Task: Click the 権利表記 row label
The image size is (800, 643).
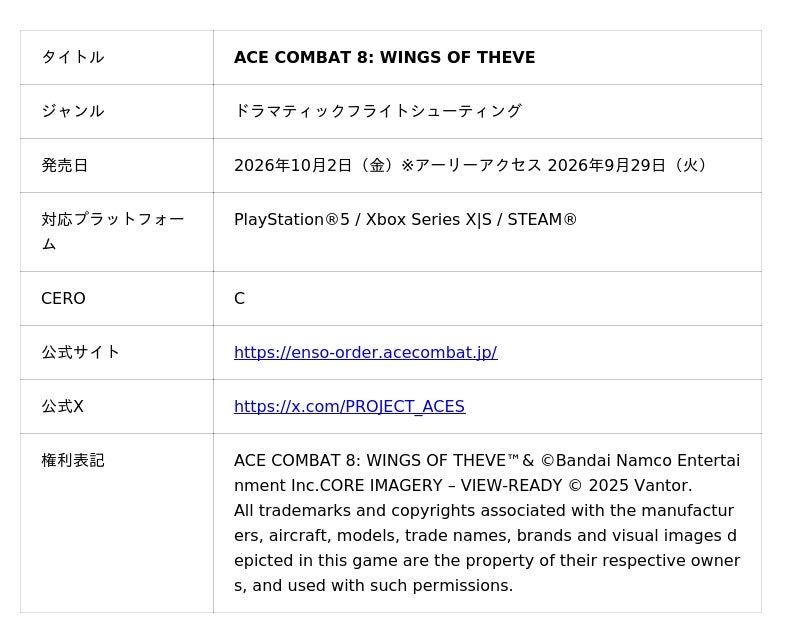Action: click(72, 461)
